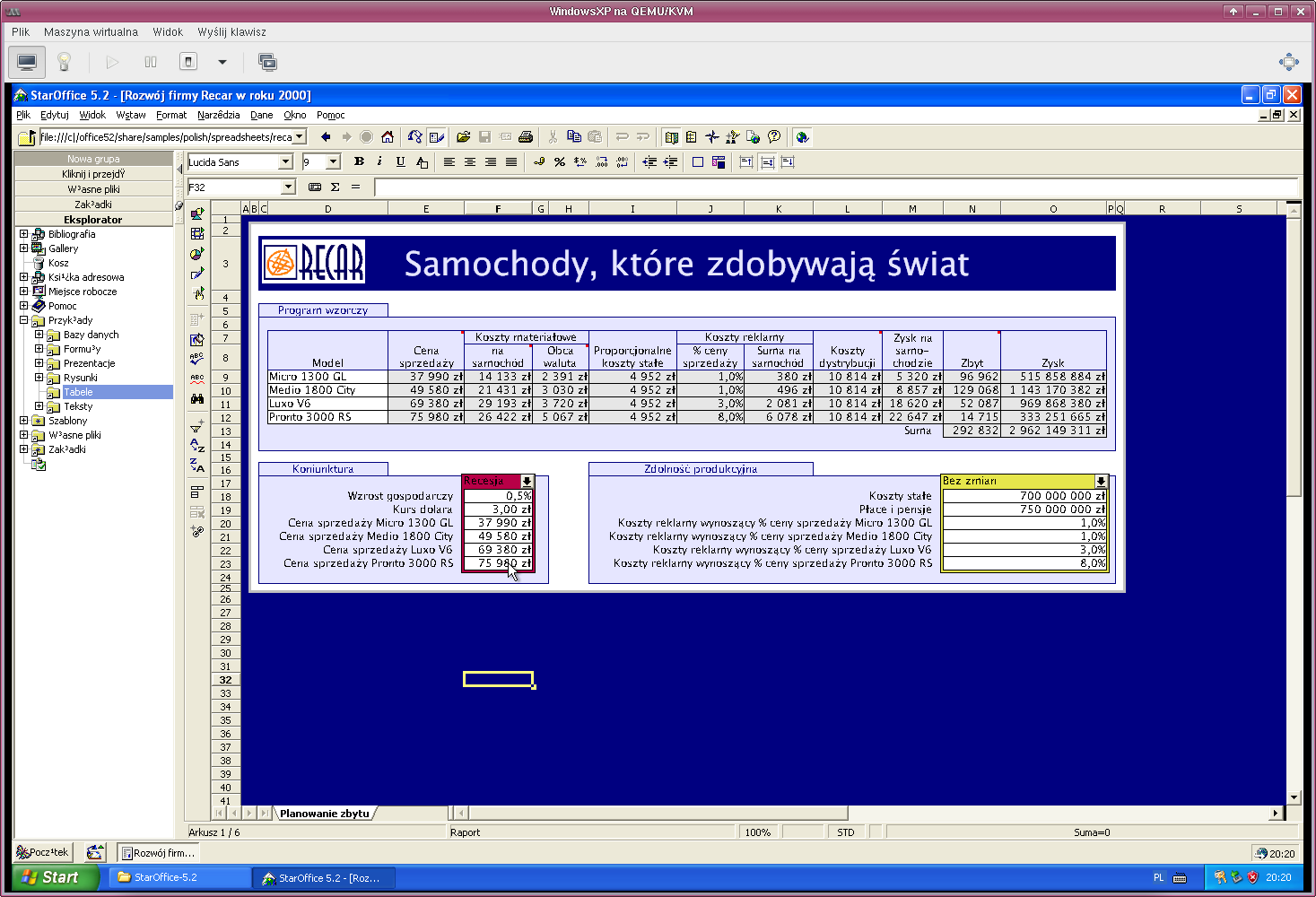Image resolution: width=1316 pixels, height=897 pixels.
Task: Open the Format menu
Action: pos(171,115)
